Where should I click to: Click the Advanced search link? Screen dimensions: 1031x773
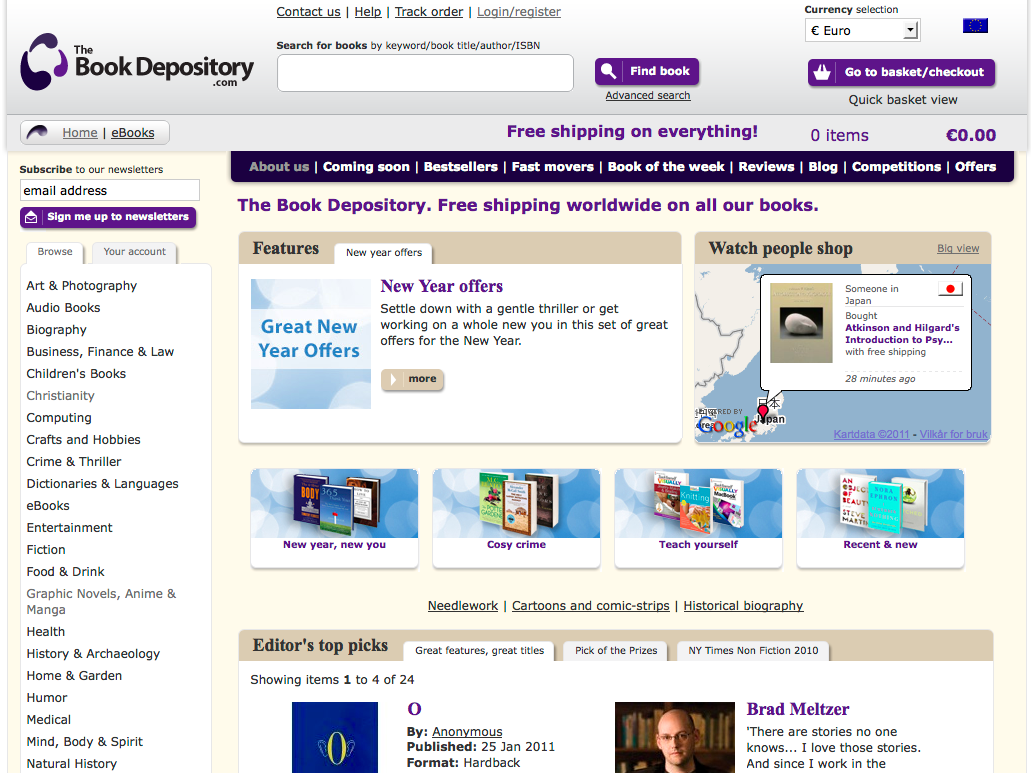pyautogui.click(x=648, y=96)
